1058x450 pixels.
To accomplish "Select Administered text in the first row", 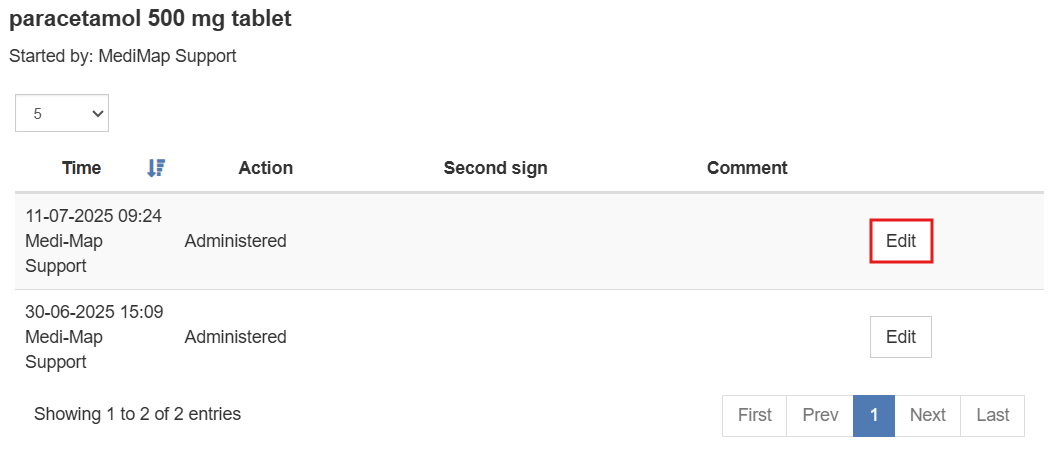I will (x=235, y=241).
